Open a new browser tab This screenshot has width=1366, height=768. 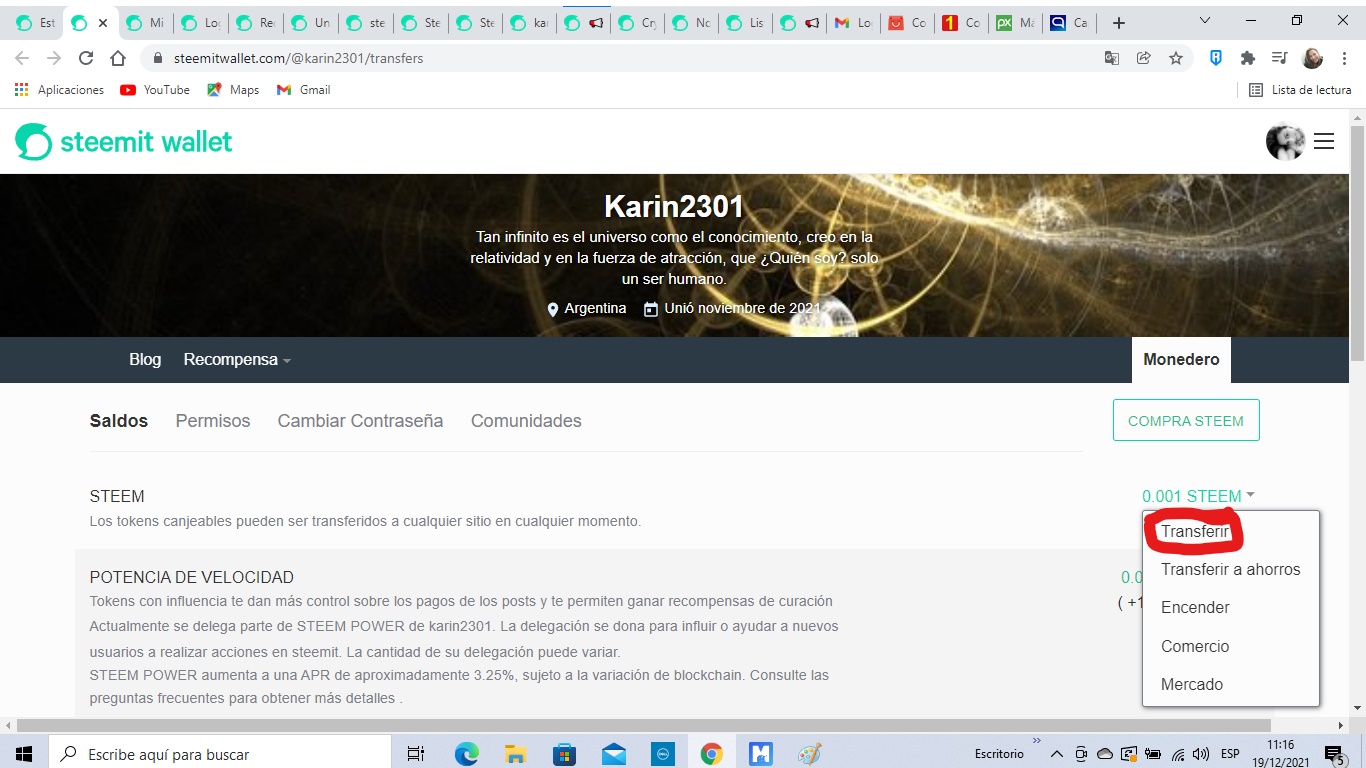coord(1119,23)
